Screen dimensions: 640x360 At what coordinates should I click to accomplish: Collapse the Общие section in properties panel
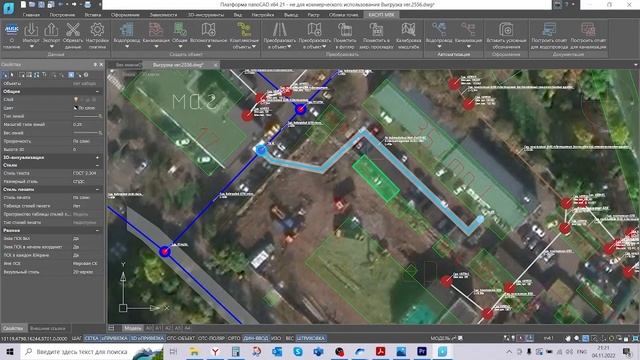click(x=97, y=92)
